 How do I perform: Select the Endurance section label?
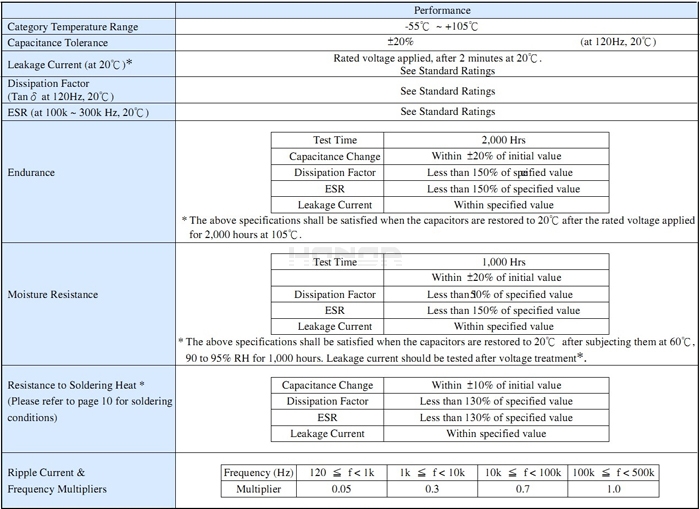pos(31,172)
